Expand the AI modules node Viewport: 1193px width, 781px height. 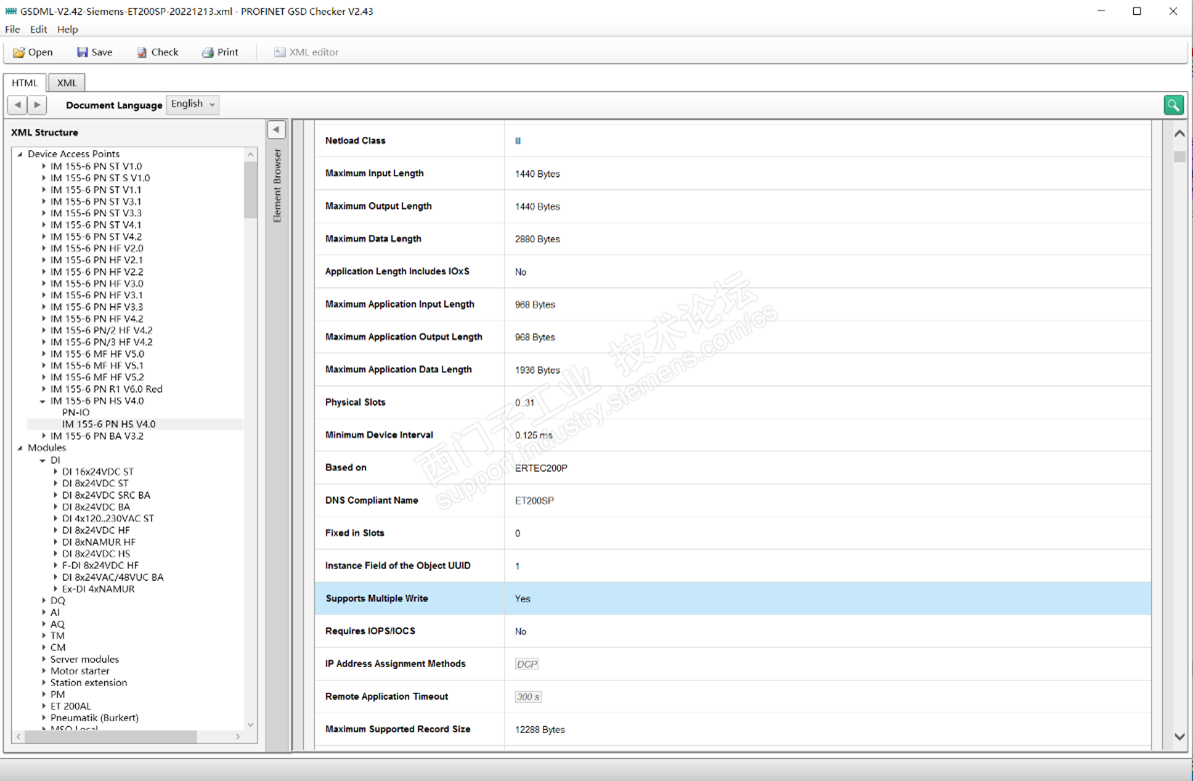43,612
